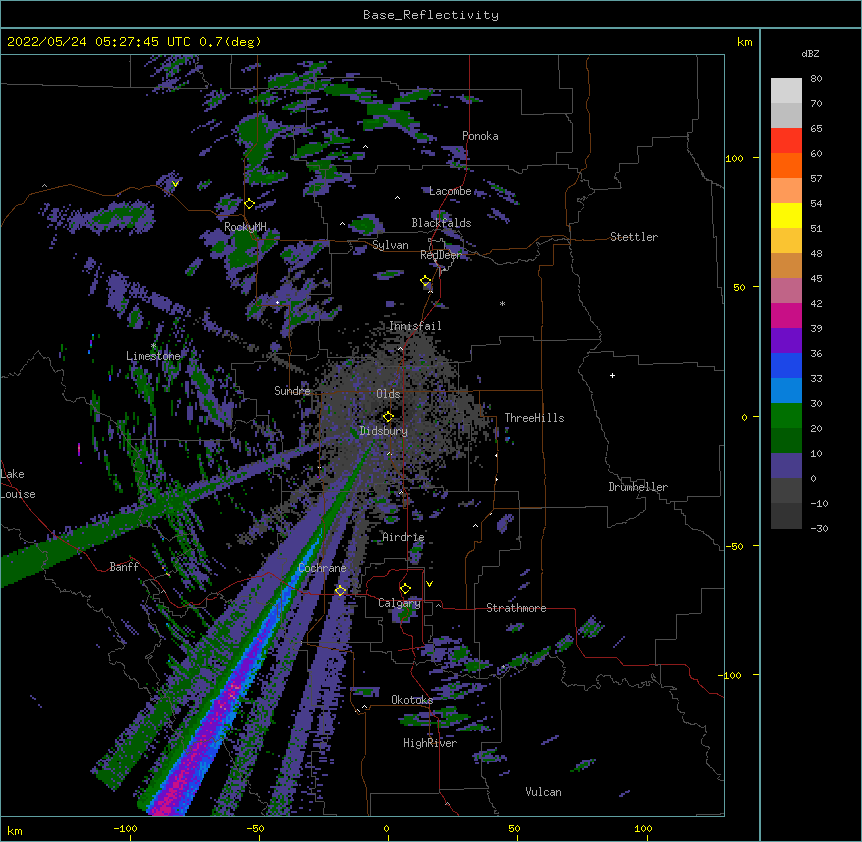This screenshot has height=842, width=862.
Task: Click the Airdrie city label
Action: click(x=404, y=537)
